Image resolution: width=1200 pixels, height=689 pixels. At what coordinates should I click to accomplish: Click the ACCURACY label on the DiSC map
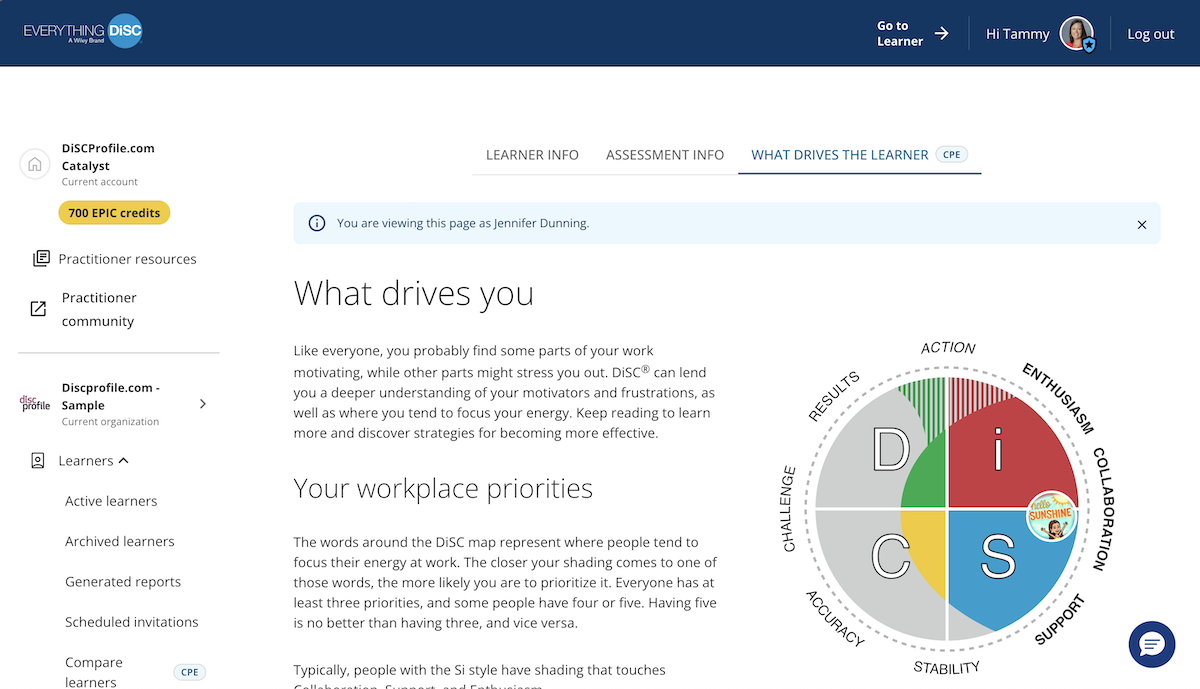[x=835, y=619]
